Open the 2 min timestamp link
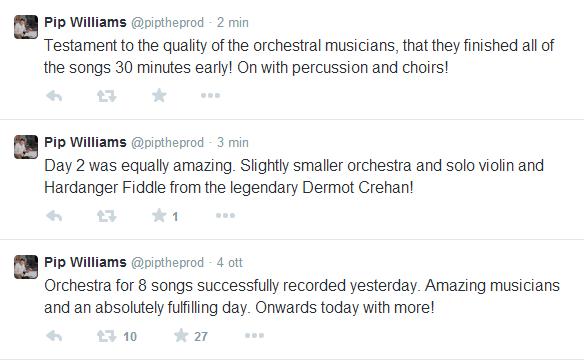584x361 pixels. (x=233, y=22)
